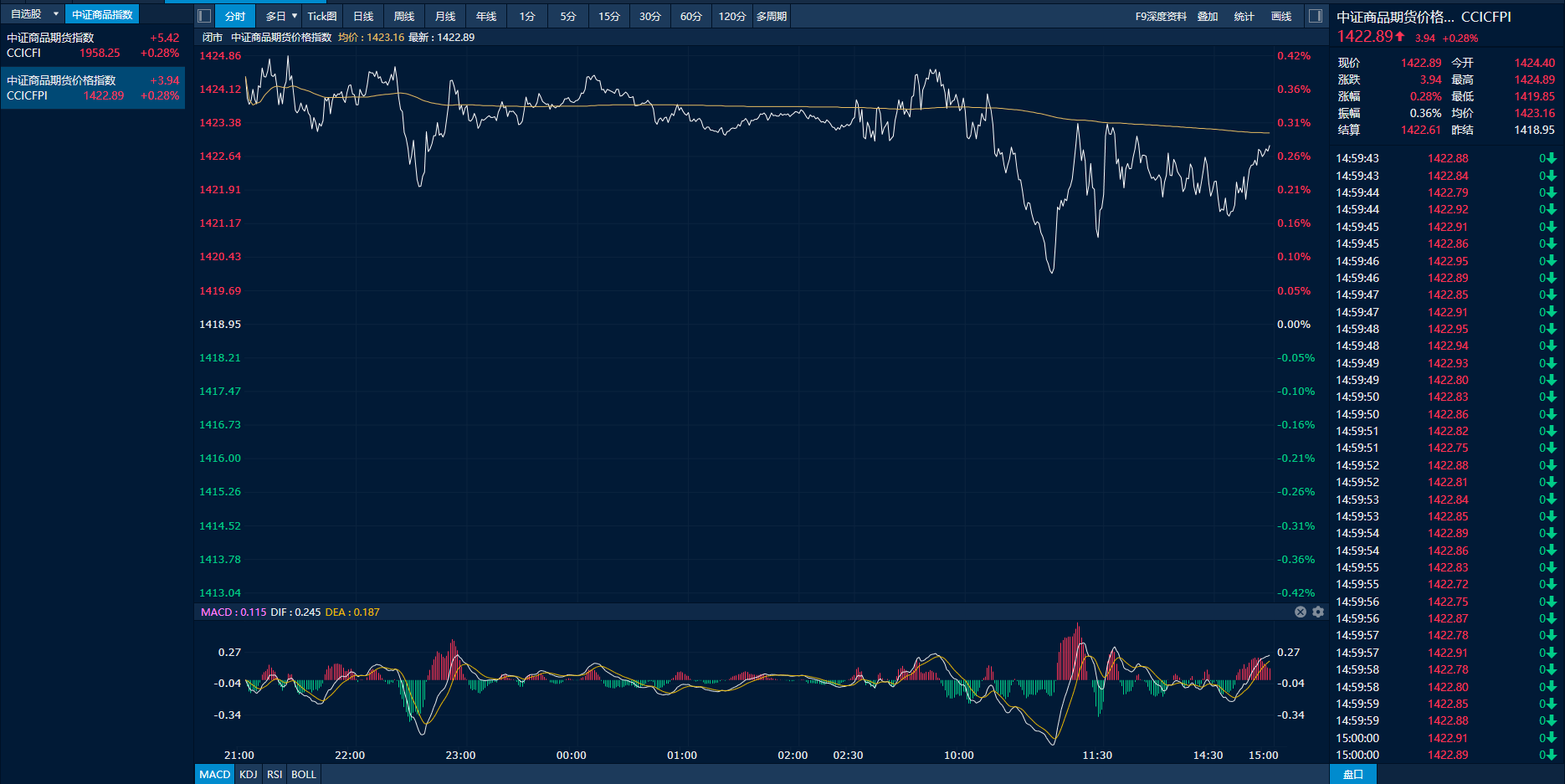Switch indicator to RSI
Image resolution: width=1565 pixels, height=784 pixels.
pos(275,774)
